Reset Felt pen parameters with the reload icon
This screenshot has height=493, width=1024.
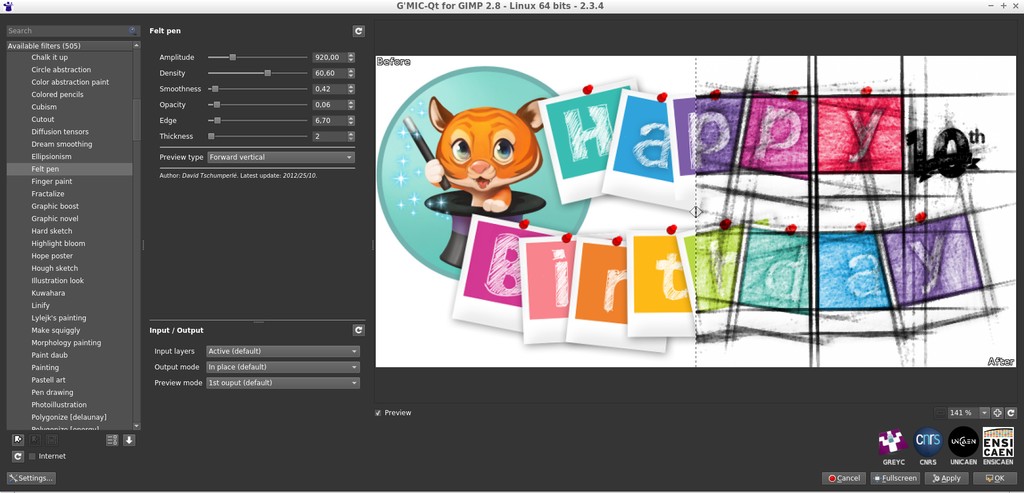coord(359,31)
